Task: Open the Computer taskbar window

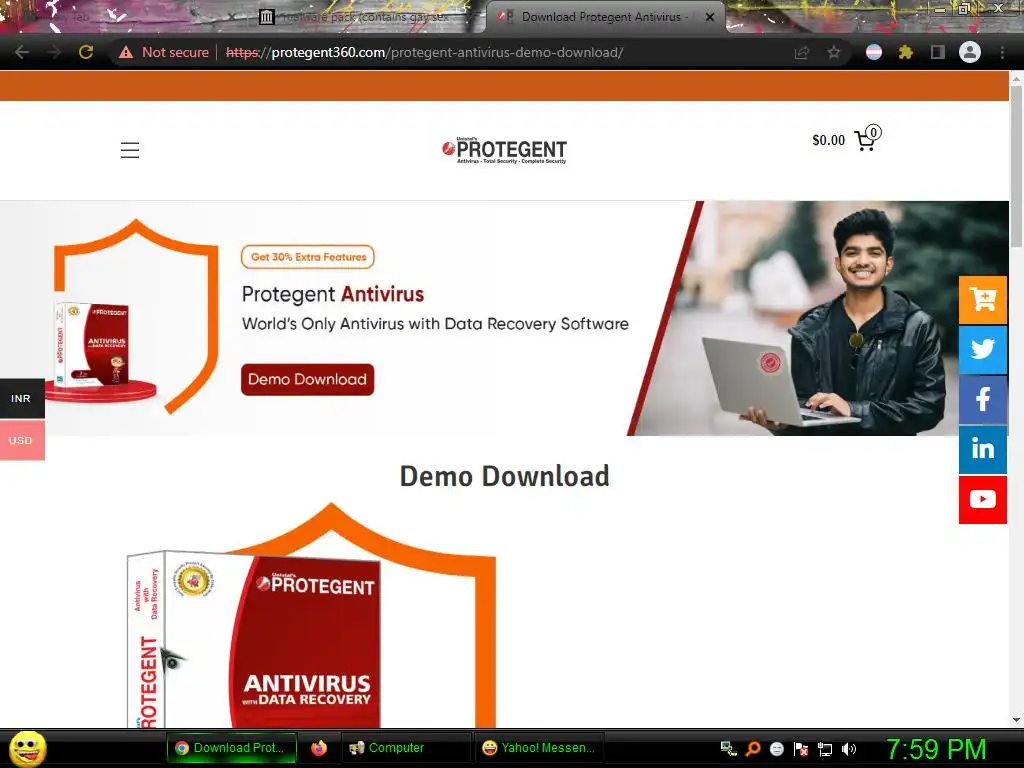Action: [406, 748]
